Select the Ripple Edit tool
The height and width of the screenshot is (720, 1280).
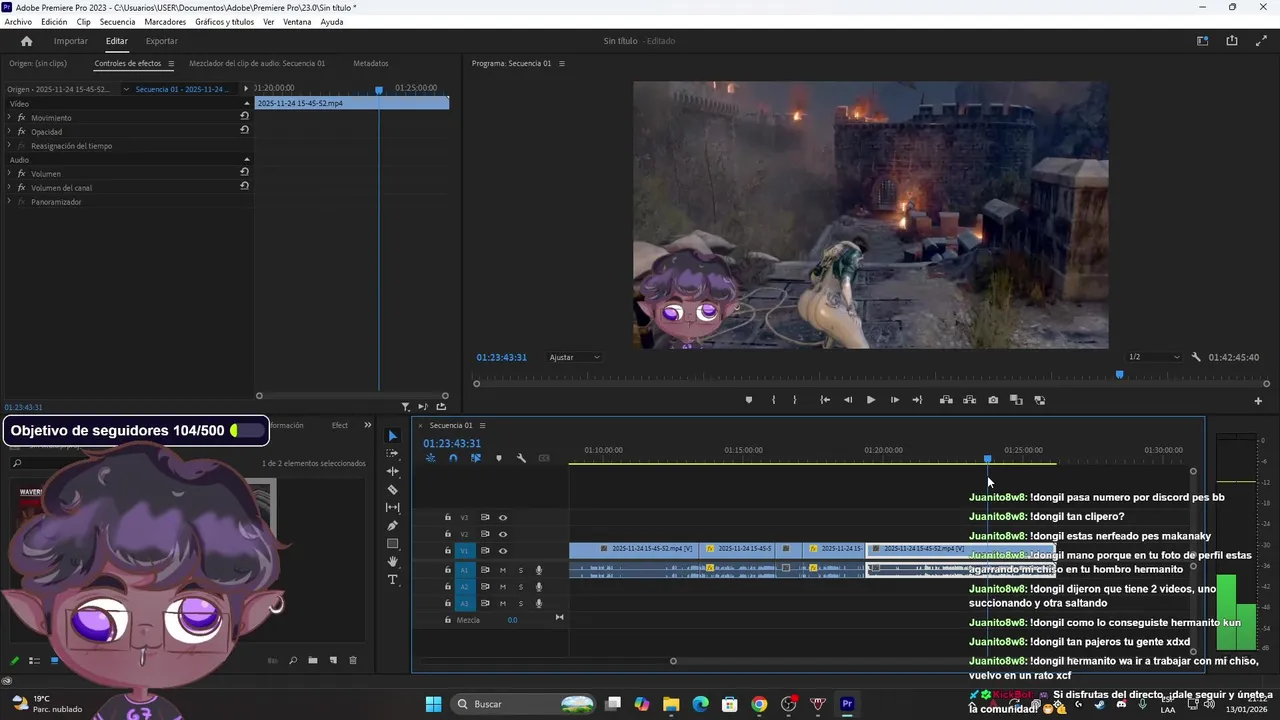[392, 471]
